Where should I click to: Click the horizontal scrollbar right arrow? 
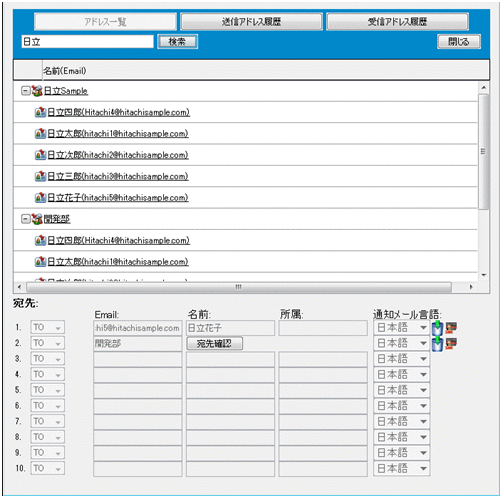pos(471,287)
